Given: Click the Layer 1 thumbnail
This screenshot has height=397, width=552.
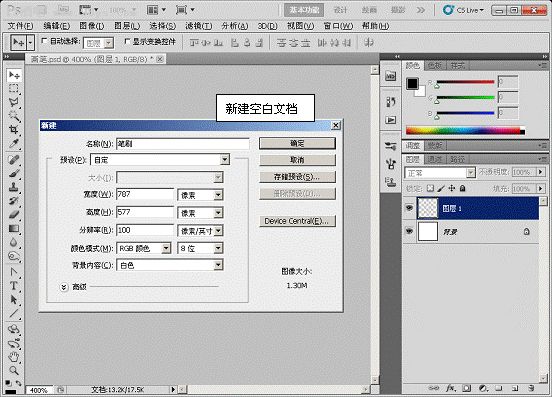Looking at the screenshot, I should click(427, 208).
